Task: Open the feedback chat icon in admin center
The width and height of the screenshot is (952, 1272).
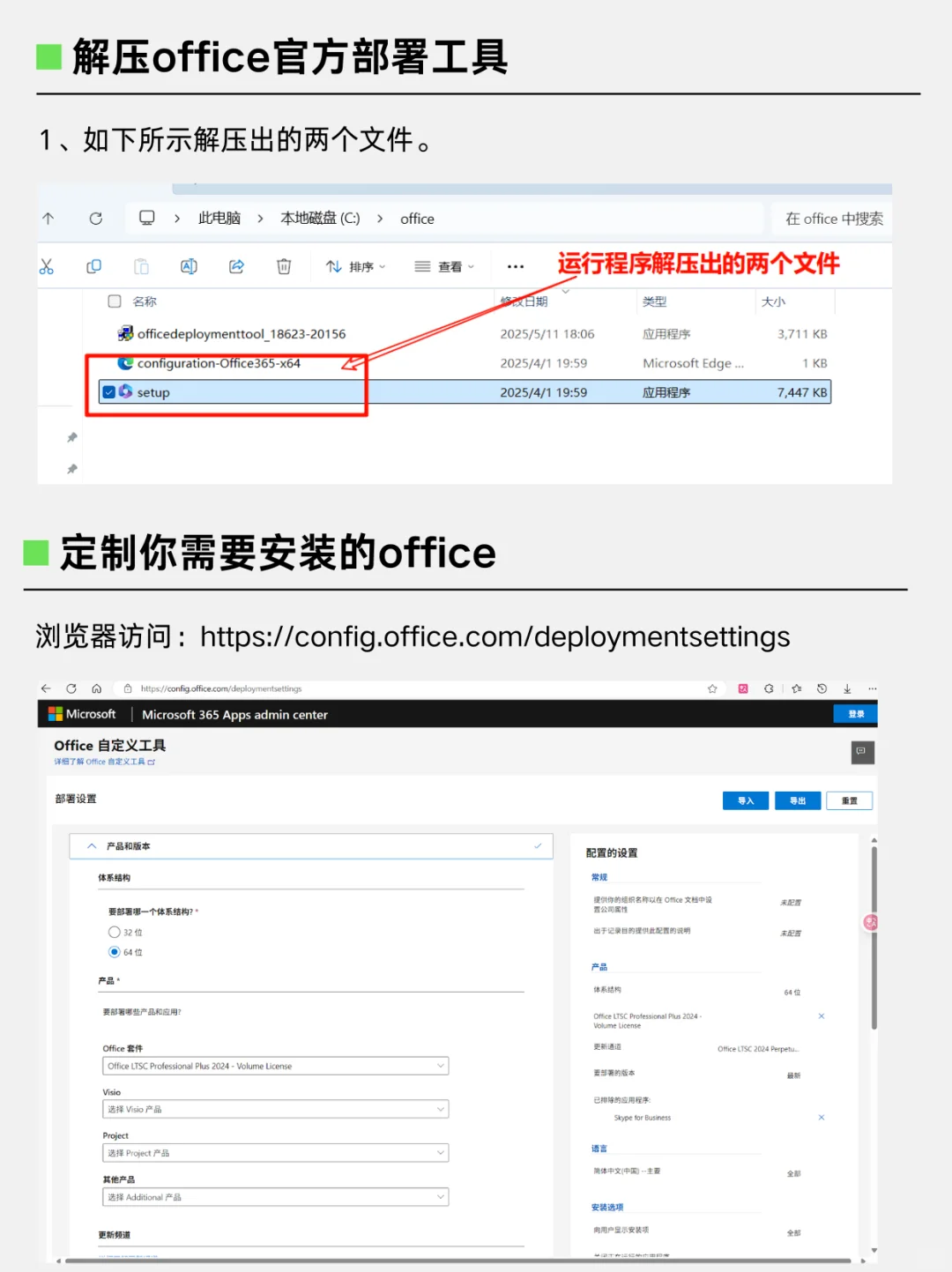Action: [x=862, y=753]
